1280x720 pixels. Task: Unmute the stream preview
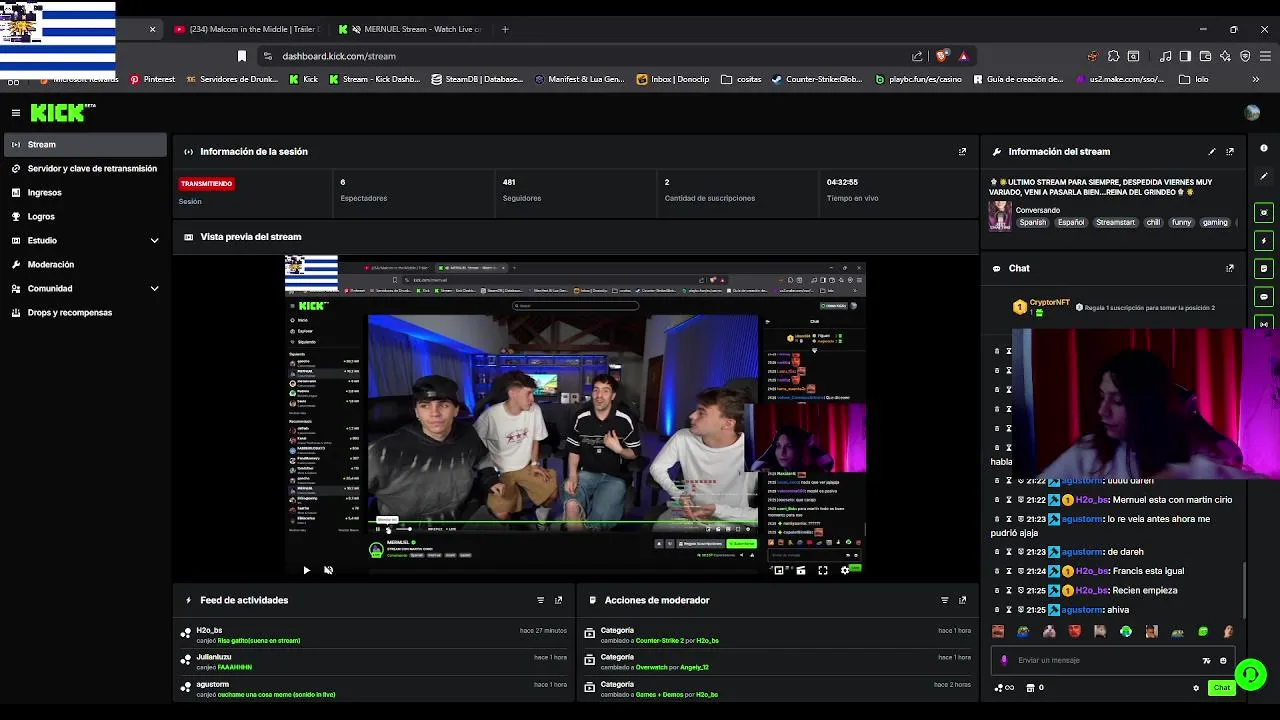point(328,570)
